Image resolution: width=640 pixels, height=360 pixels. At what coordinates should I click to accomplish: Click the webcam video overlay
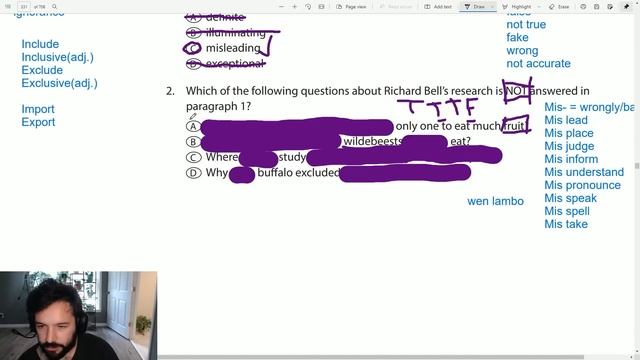(x=78, y=316)
